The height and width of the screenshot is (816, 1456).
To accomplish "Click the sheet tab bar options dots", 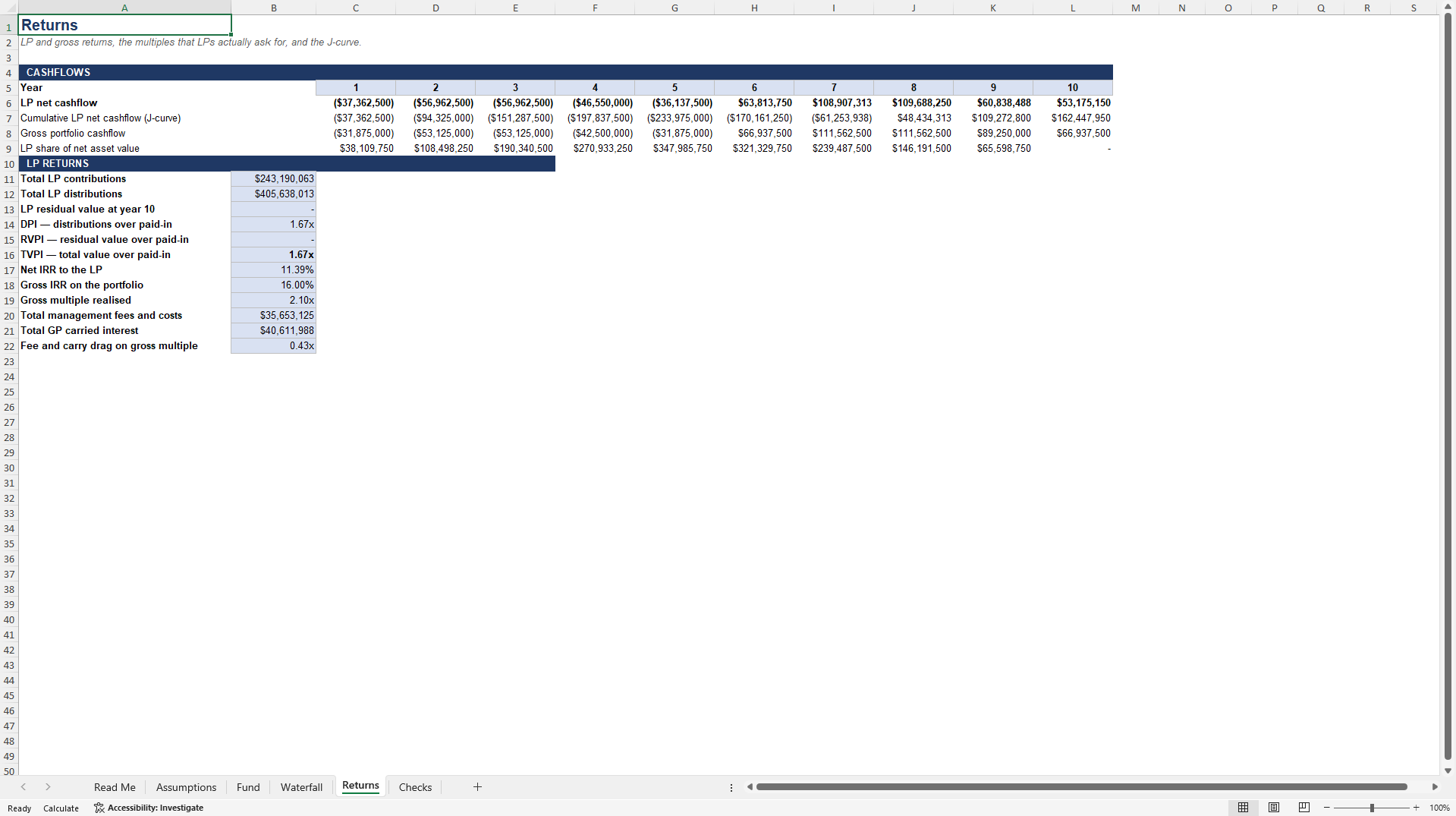I will (731, 787).
